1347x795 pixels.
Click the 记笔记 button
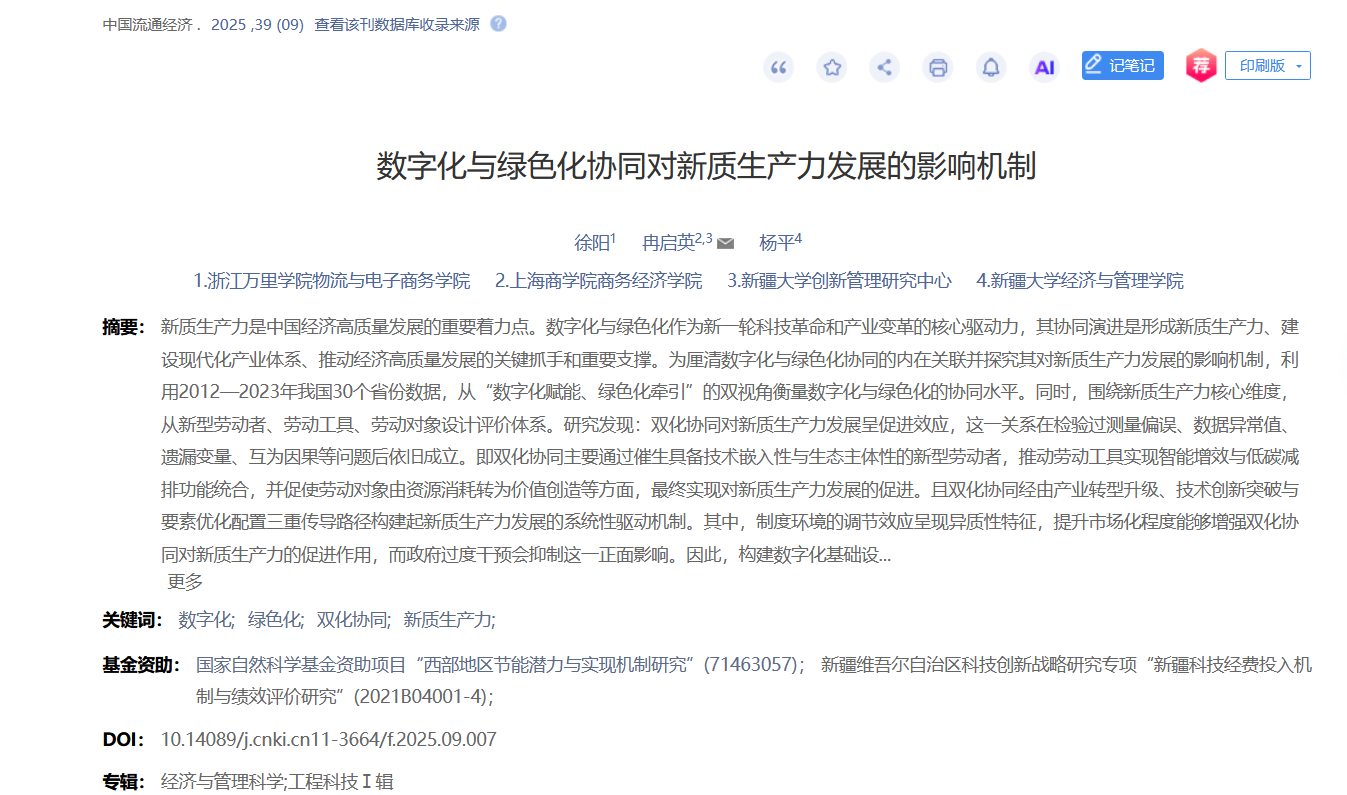(1122, 66)
